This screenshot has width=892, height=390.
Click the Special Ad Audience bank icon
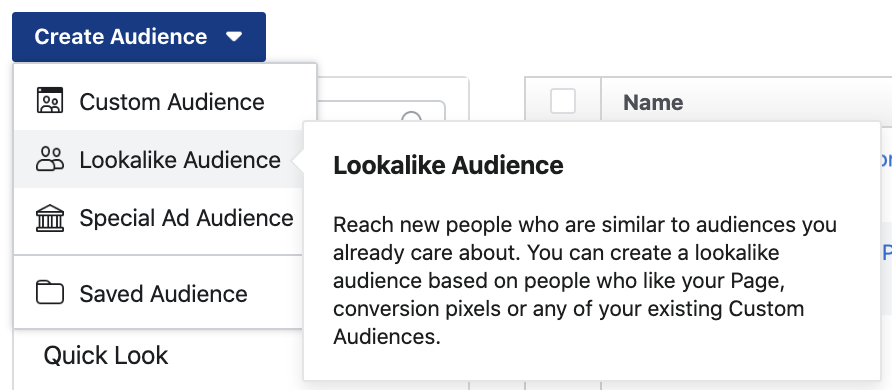point(50,218)
